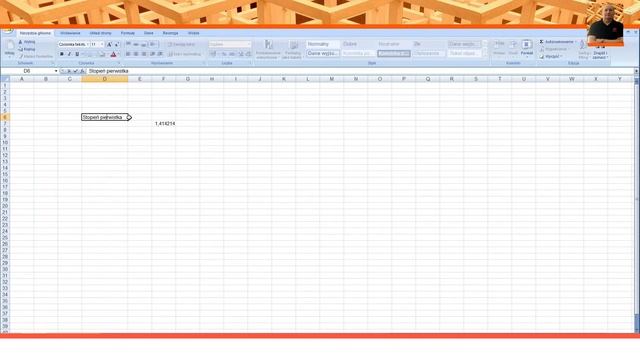Activate the Malarz formatów format painter

tap(36, 56)
